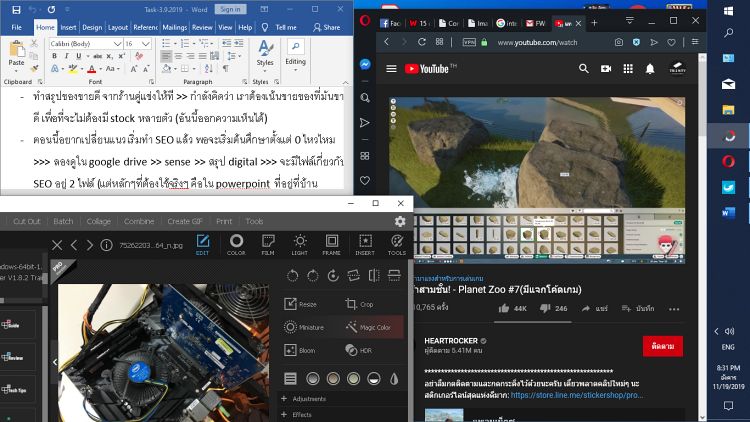Open the Styles gallery in Word
Image resolution: width=750 pixels, height=422 pixels.
[x=265, y=54]
